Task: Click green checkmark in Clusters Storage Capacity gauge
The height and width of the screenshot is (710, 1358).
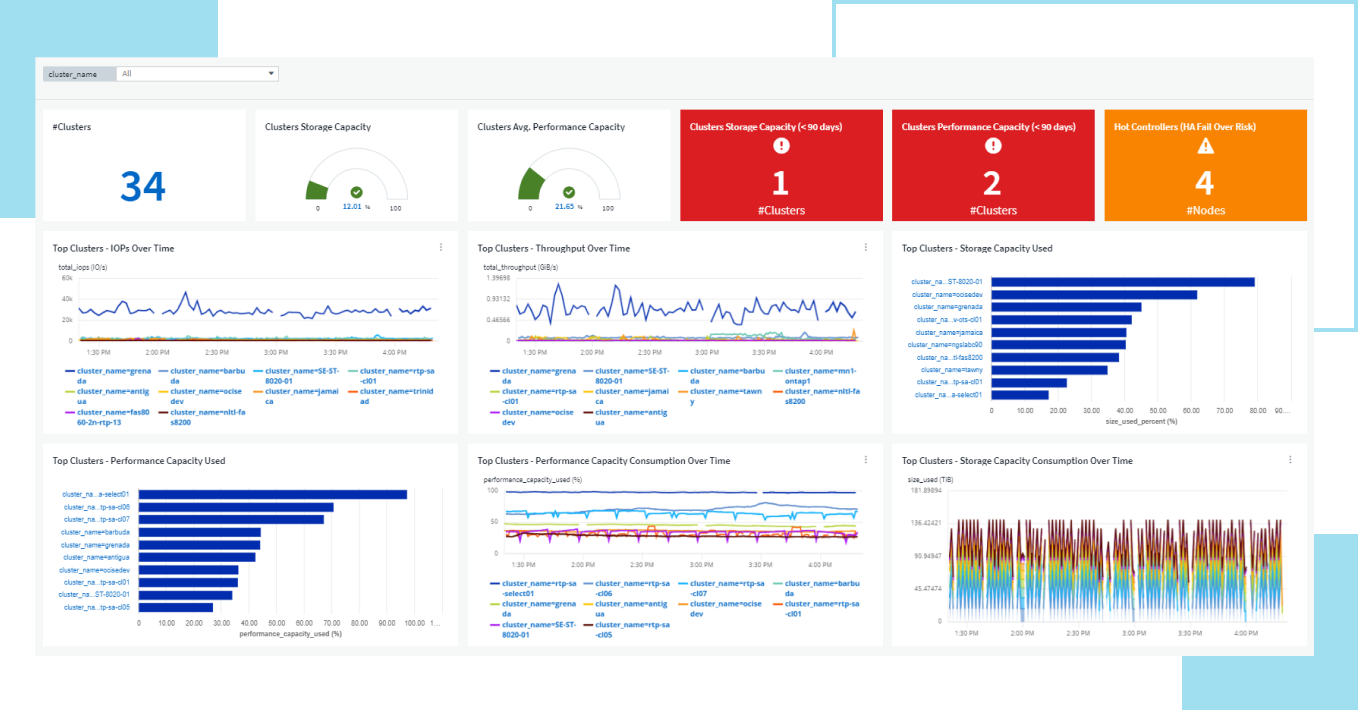Action: pyautogui.click(x=356, y=192)
